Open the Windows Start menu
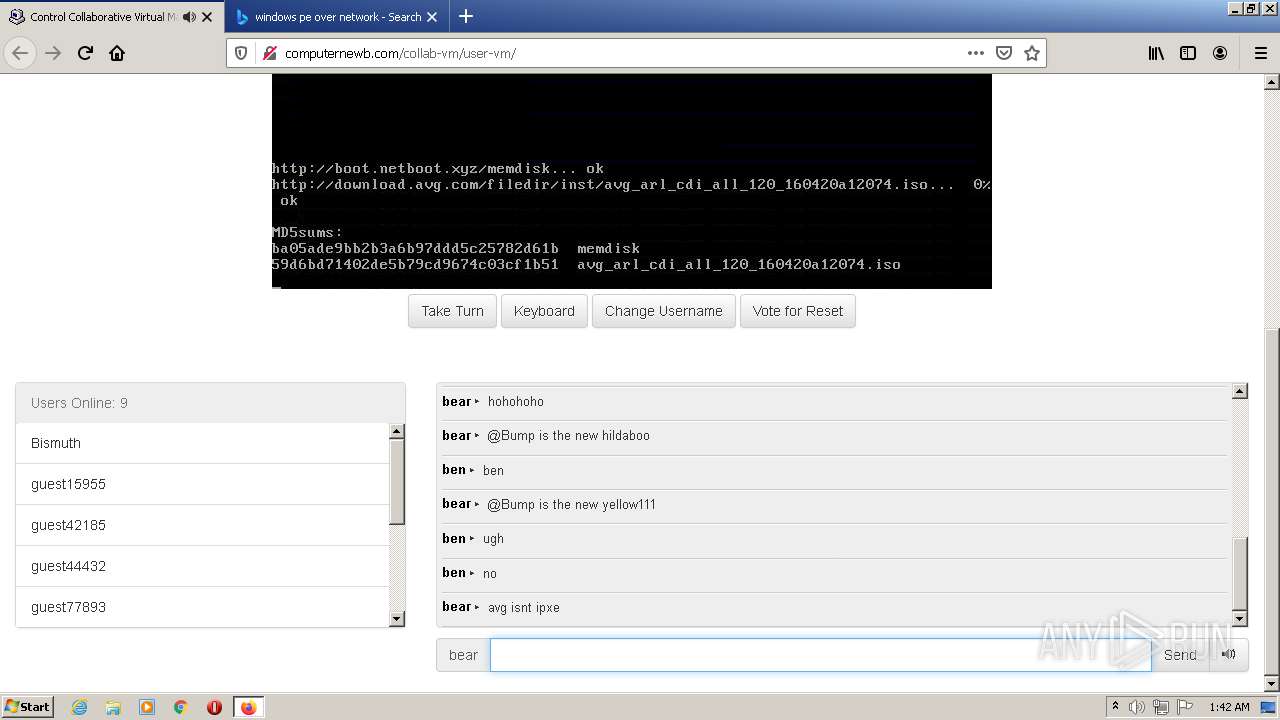Image resolution: width=1280 pixels, height=720 pixels. 28,706
